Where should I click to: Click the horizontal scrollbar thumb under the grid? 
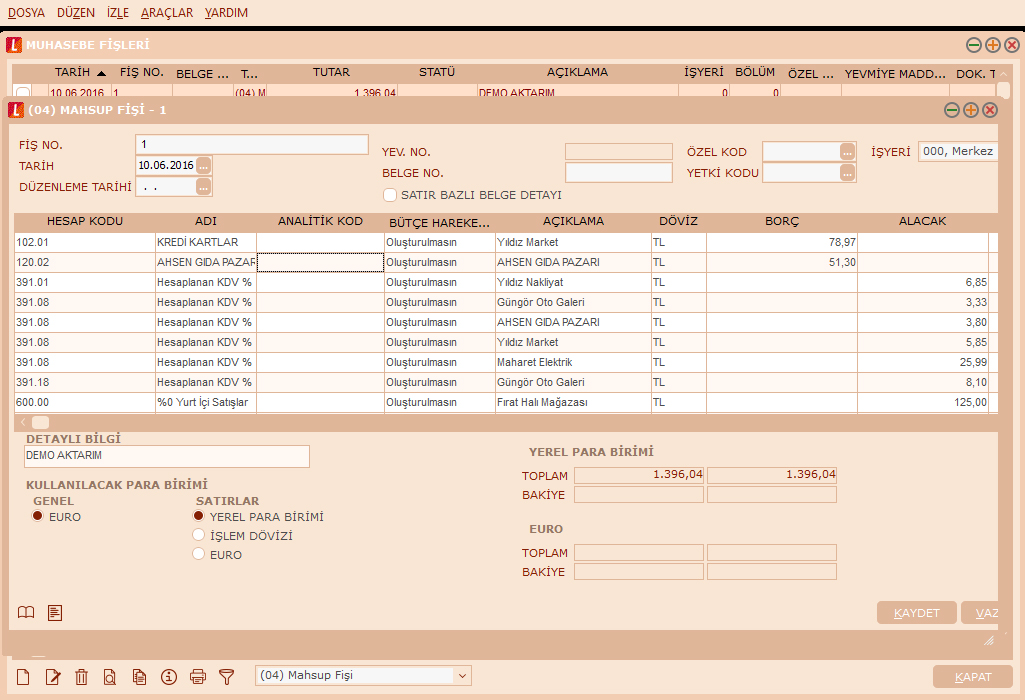[41, 422]
